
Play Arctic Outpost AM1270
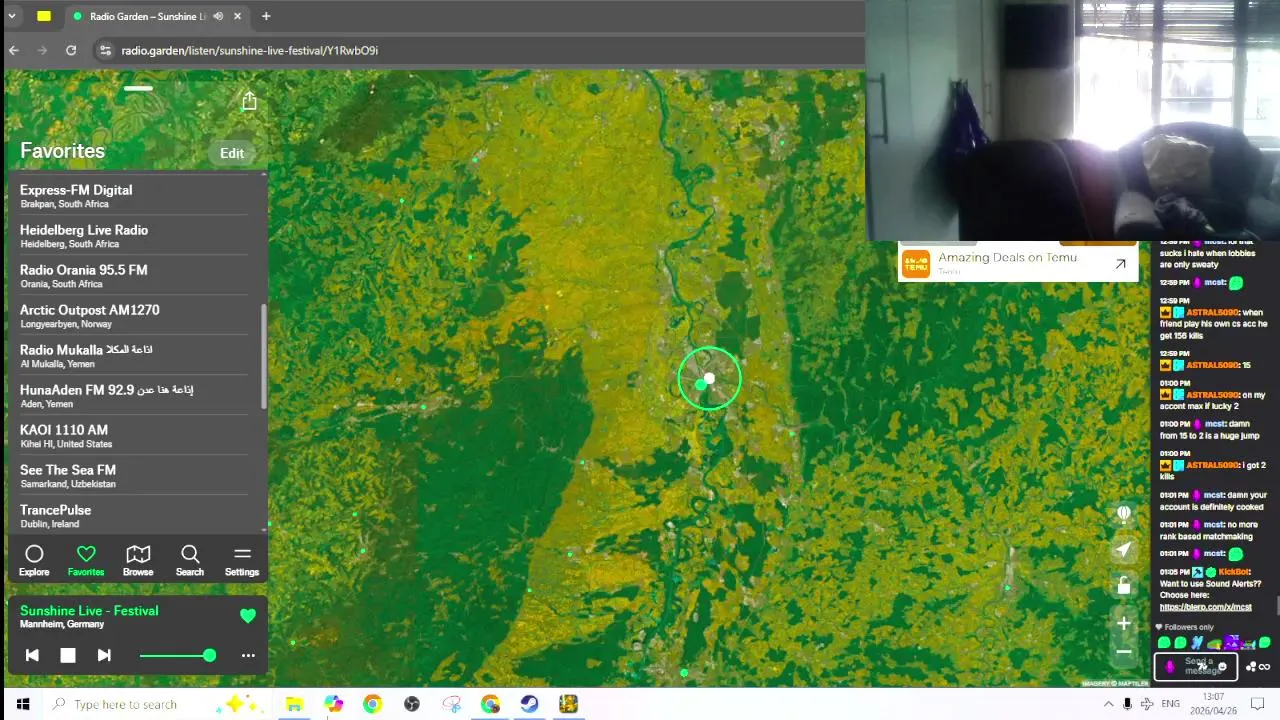(x=134, y=315)
